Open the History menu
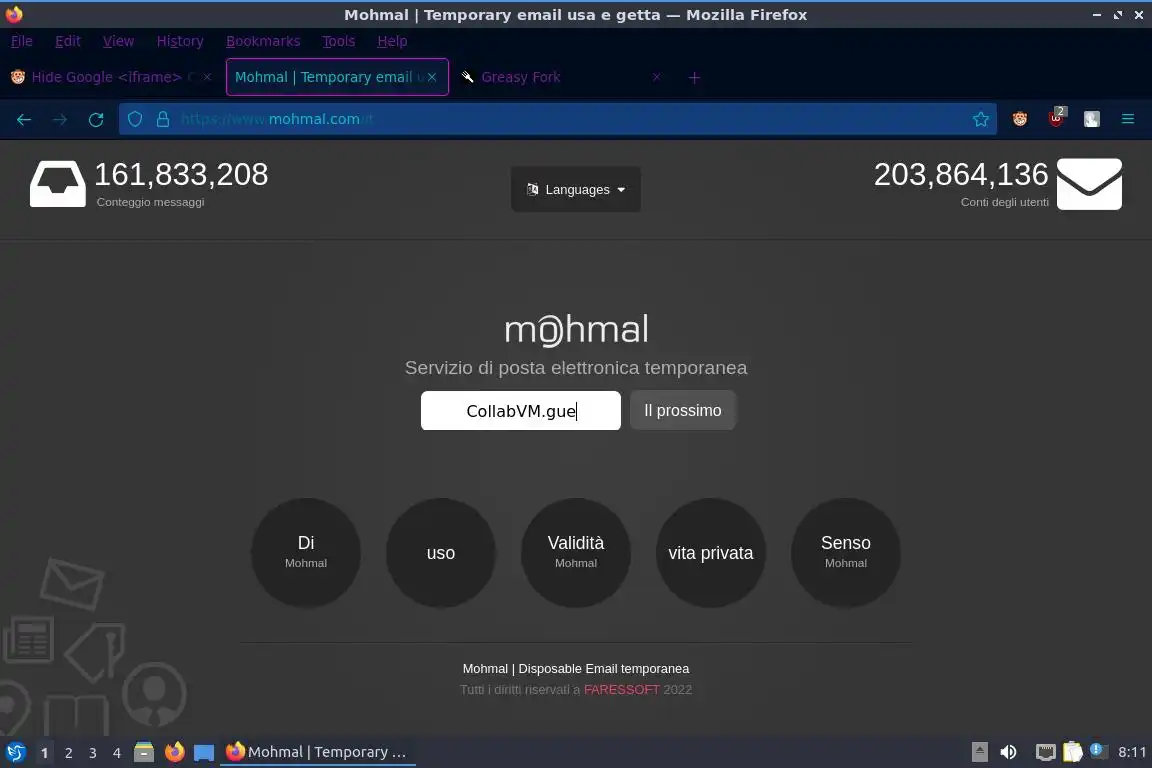The width and height of the screenshot is (1152, 768). pos(180,41)
